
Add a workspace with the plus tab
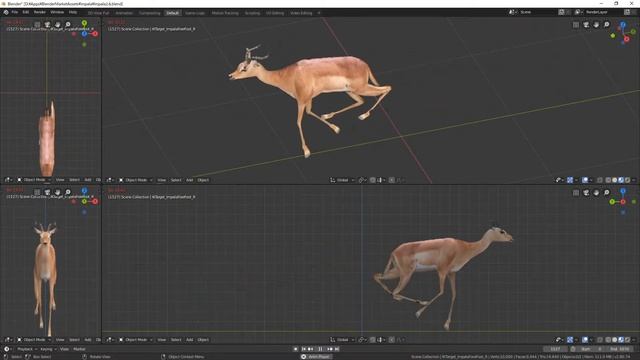click(319, 13)
